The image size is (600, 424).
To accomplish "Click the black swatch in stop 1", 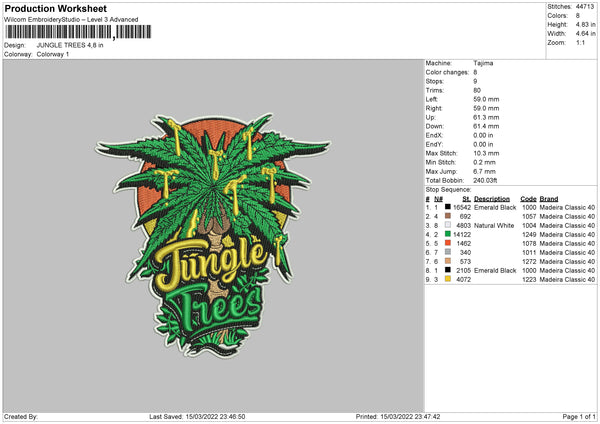I will 447,207.
